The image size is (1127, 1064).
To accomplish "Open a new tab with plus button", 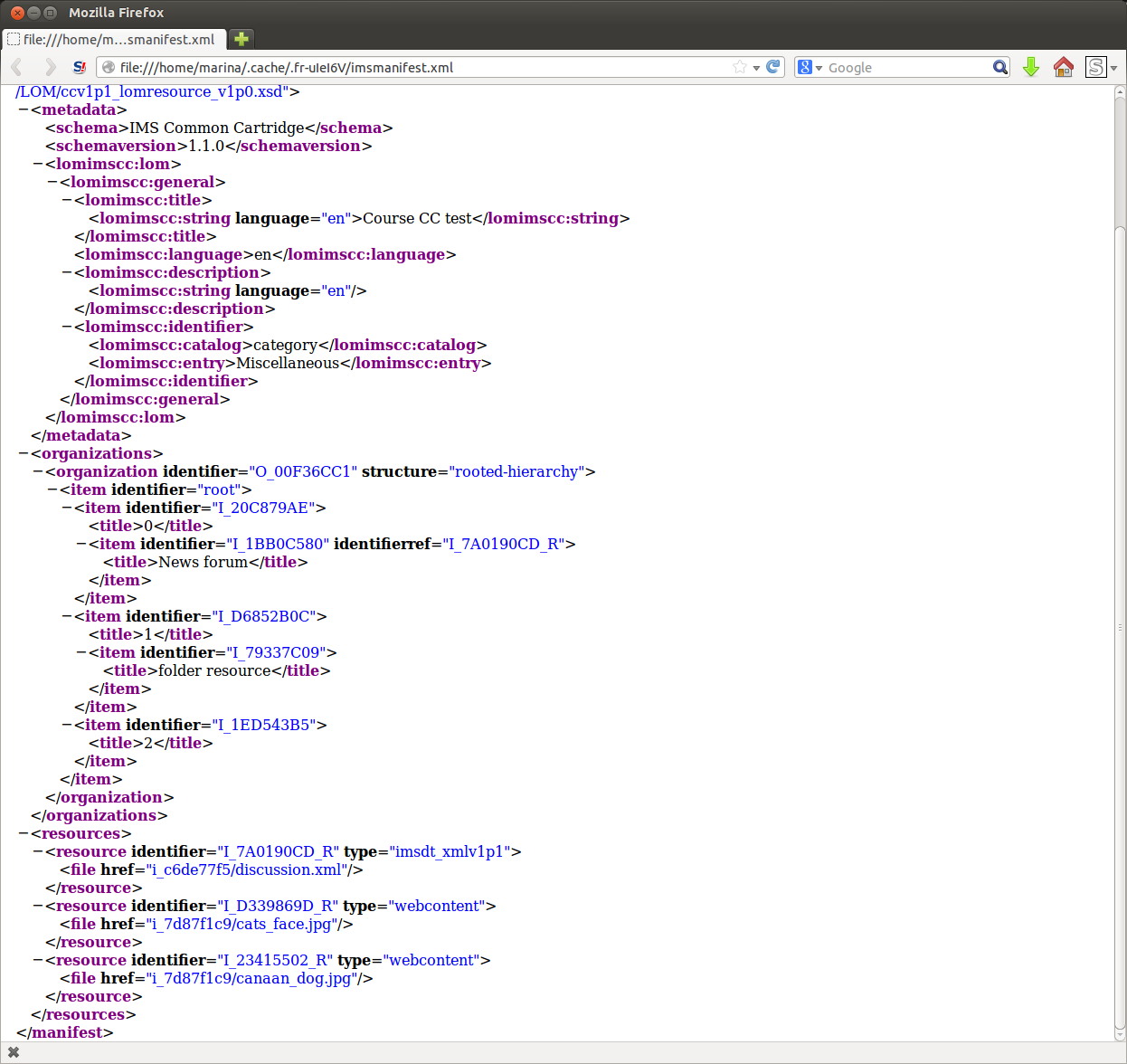I will click(x=241, y=39).
